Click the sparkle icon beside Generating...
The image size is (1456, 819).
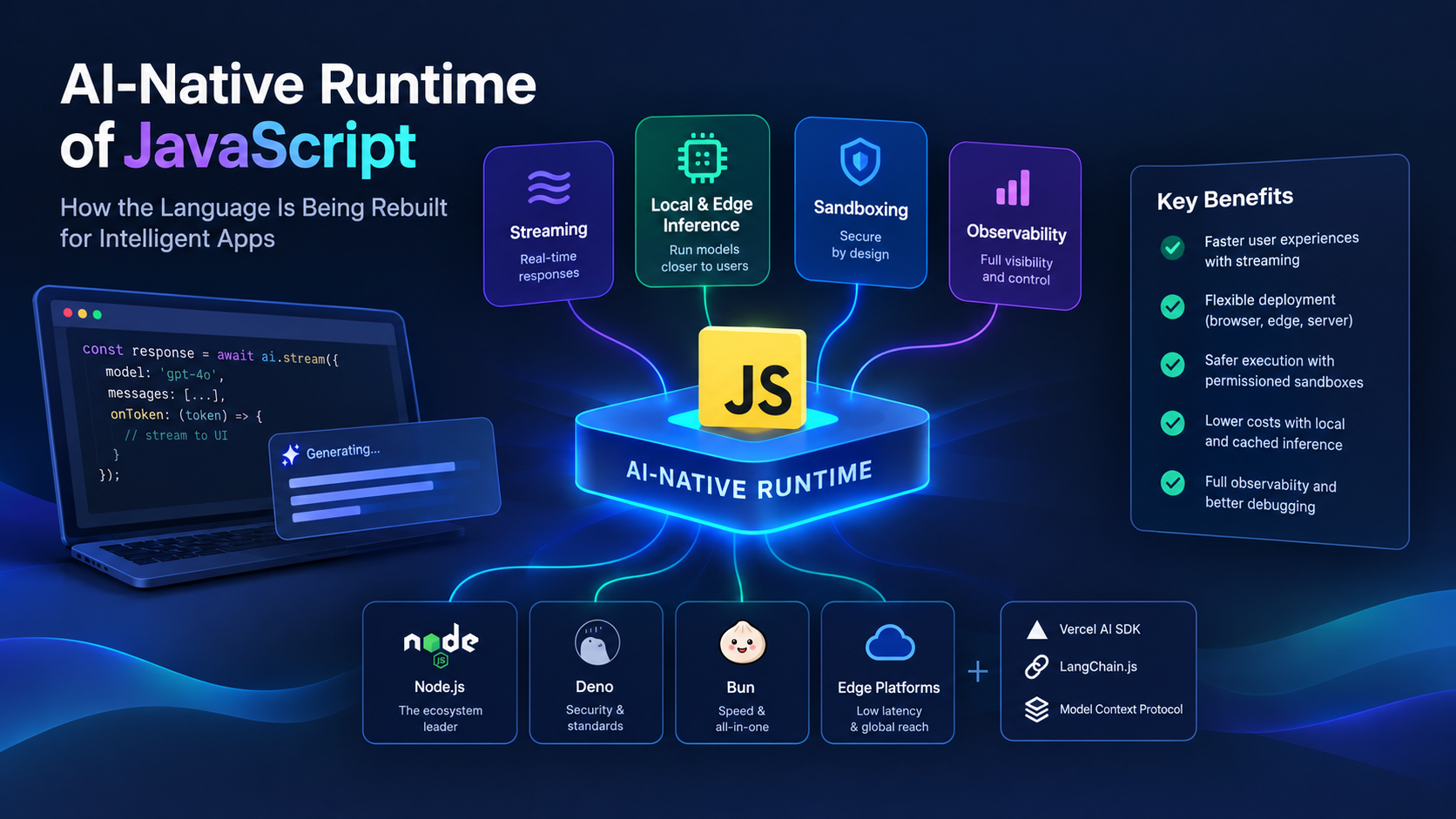[x=291, y=454]
